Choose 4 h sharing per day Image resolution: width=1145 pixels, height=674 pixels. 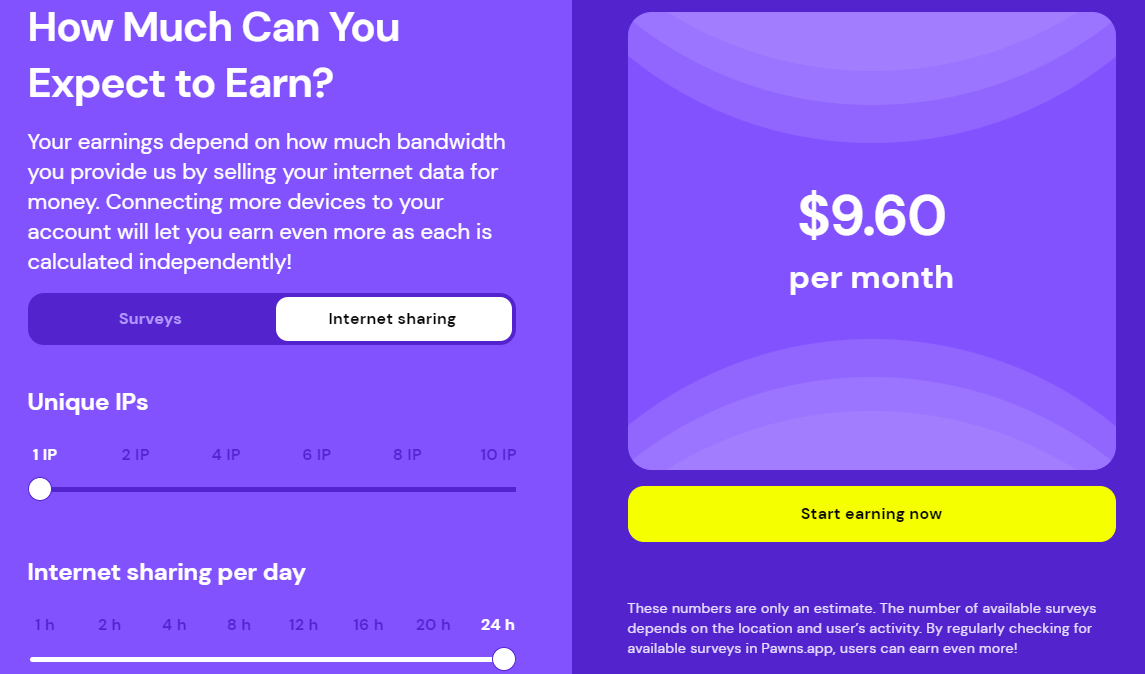pyautogui.click(x=175, y=625)
